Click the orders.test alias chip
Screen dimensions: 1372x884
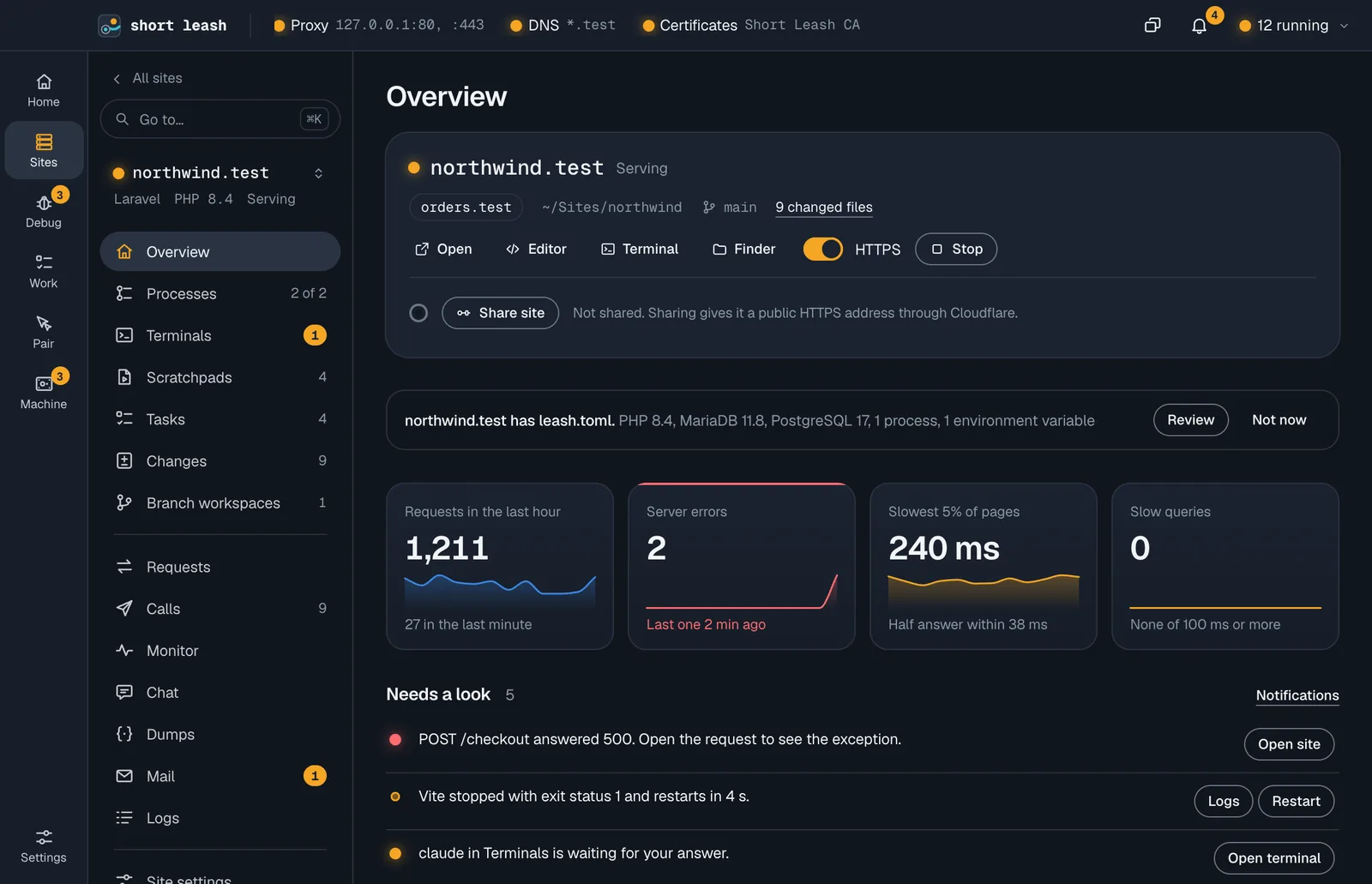[466, 207]
